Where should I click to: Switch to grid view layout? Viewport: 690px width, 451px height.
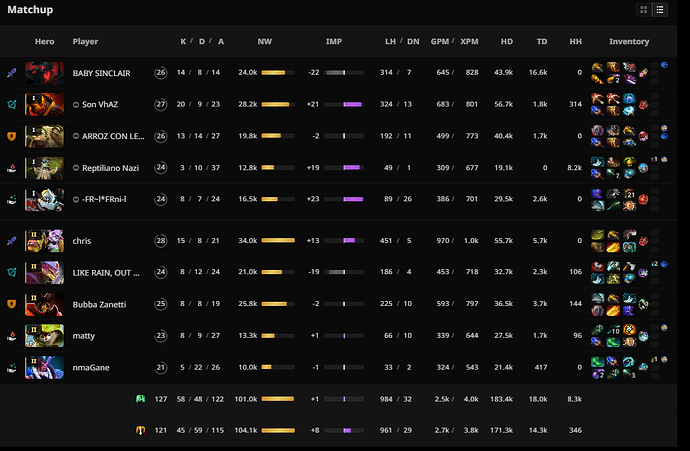click(x=643, y=10)
